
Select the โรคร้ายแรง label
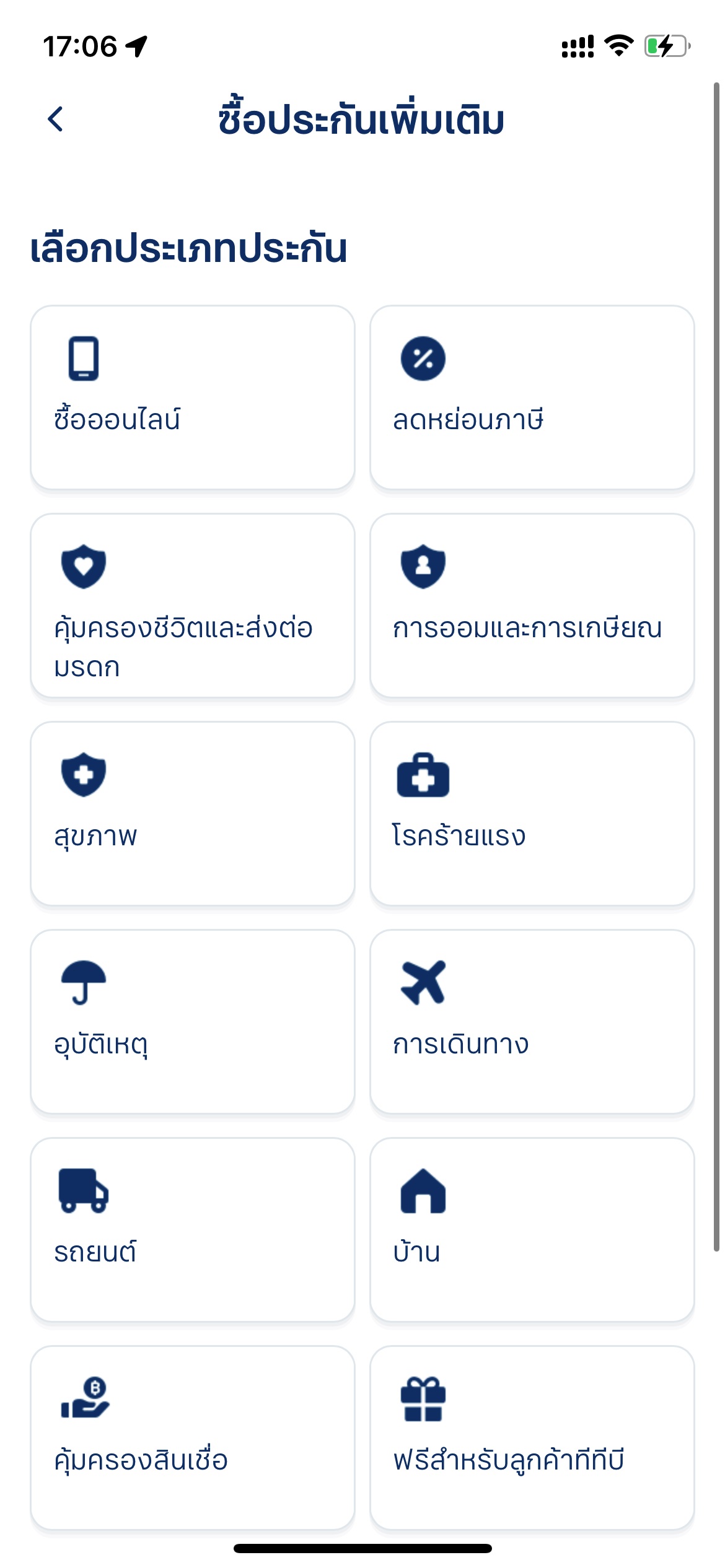pos(459,836)
